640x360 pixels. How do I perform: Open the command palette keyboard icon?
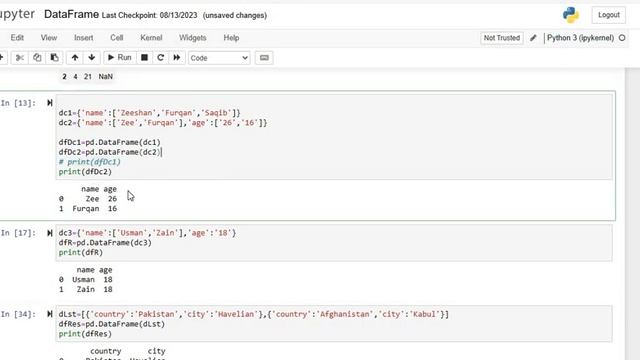(x=264, y=58)
